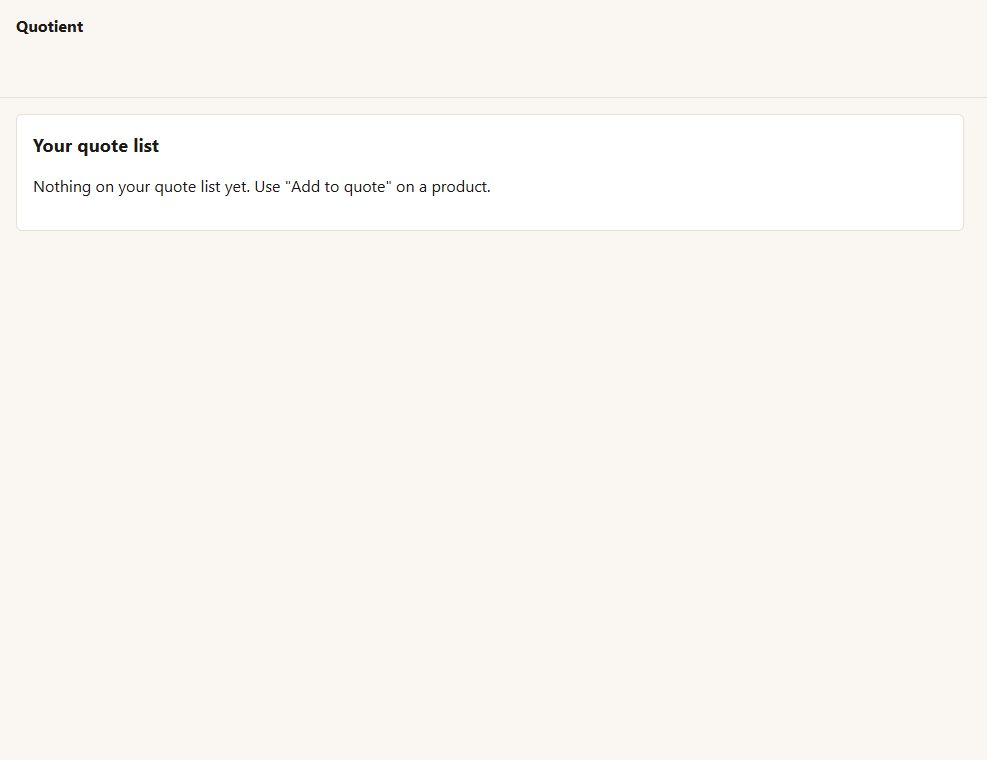Click the word "quote" in the card heading
987x760 pixels.
pos(103,146)
